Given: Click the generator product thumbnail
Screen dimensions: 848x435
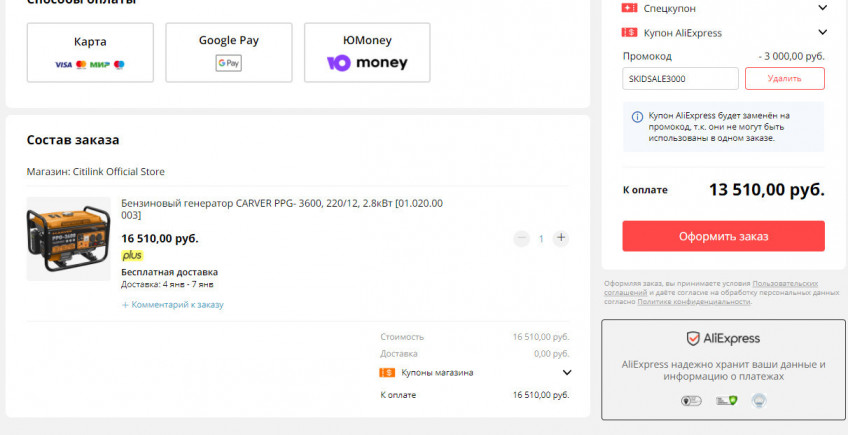Looking at the screenshot, I should point(68,238).
